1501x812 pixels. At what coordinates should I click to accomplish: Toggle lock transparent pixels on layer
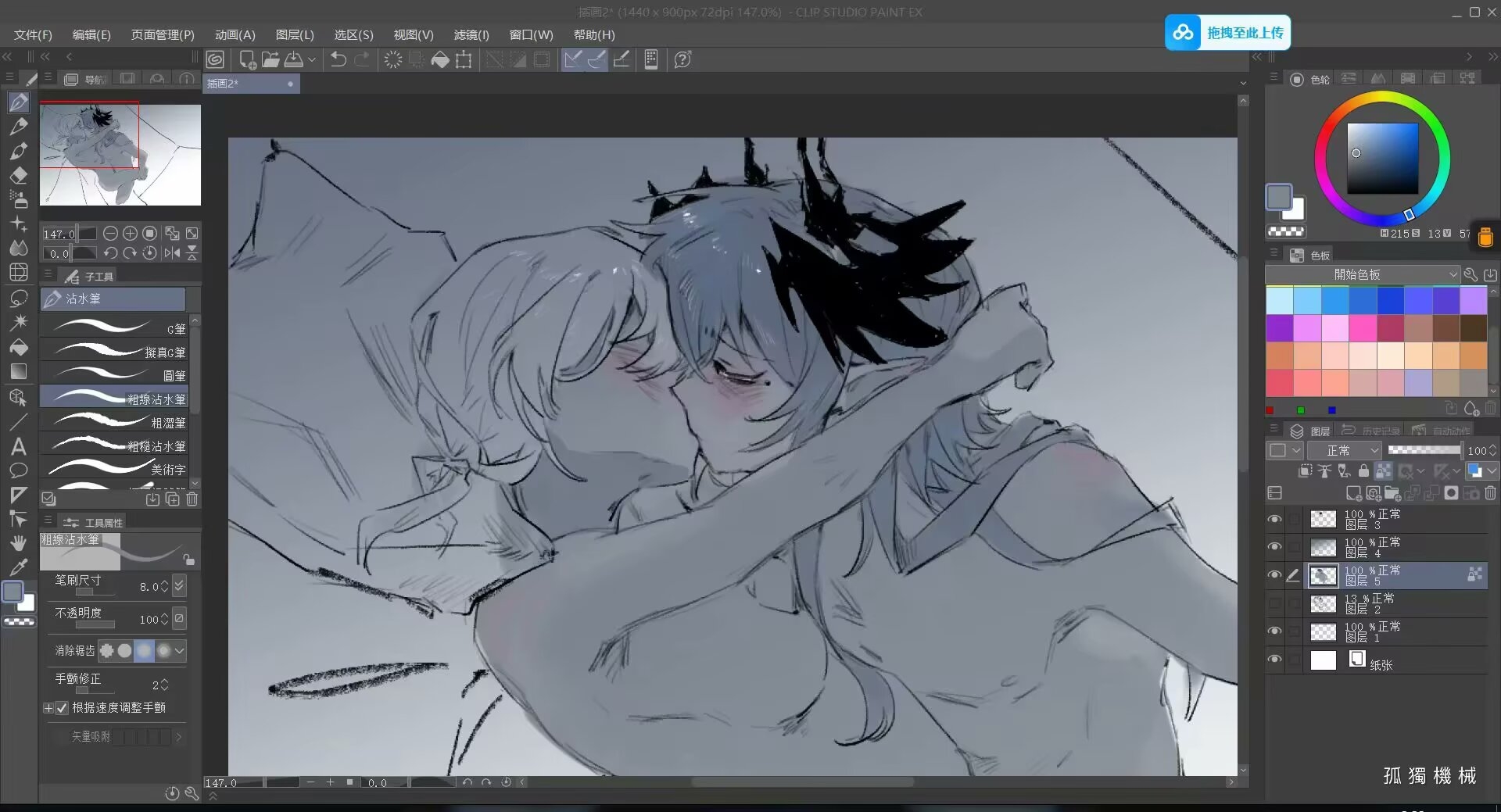[x=1383, y=470]
